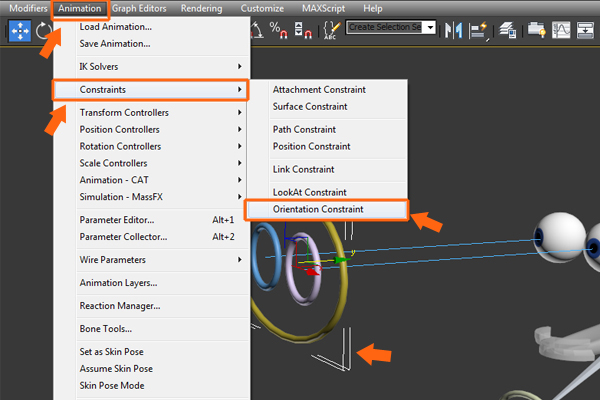Click the Align tool icon

[x=479, y=31]
